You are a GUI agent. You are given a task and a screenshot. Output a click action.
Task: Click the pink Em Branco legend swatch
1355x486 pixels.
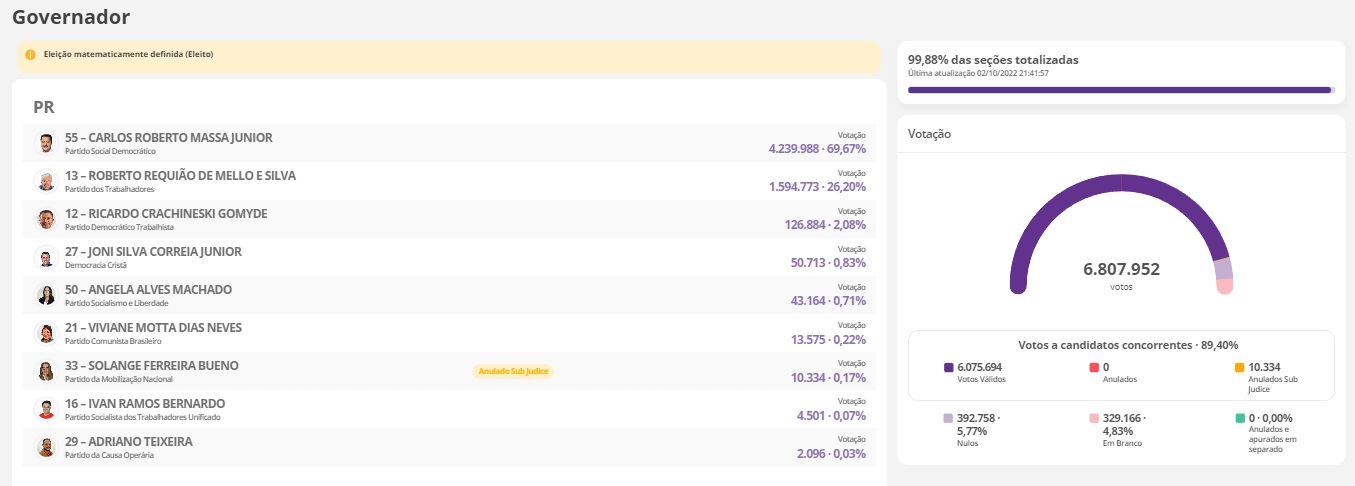coord(1094,418)
